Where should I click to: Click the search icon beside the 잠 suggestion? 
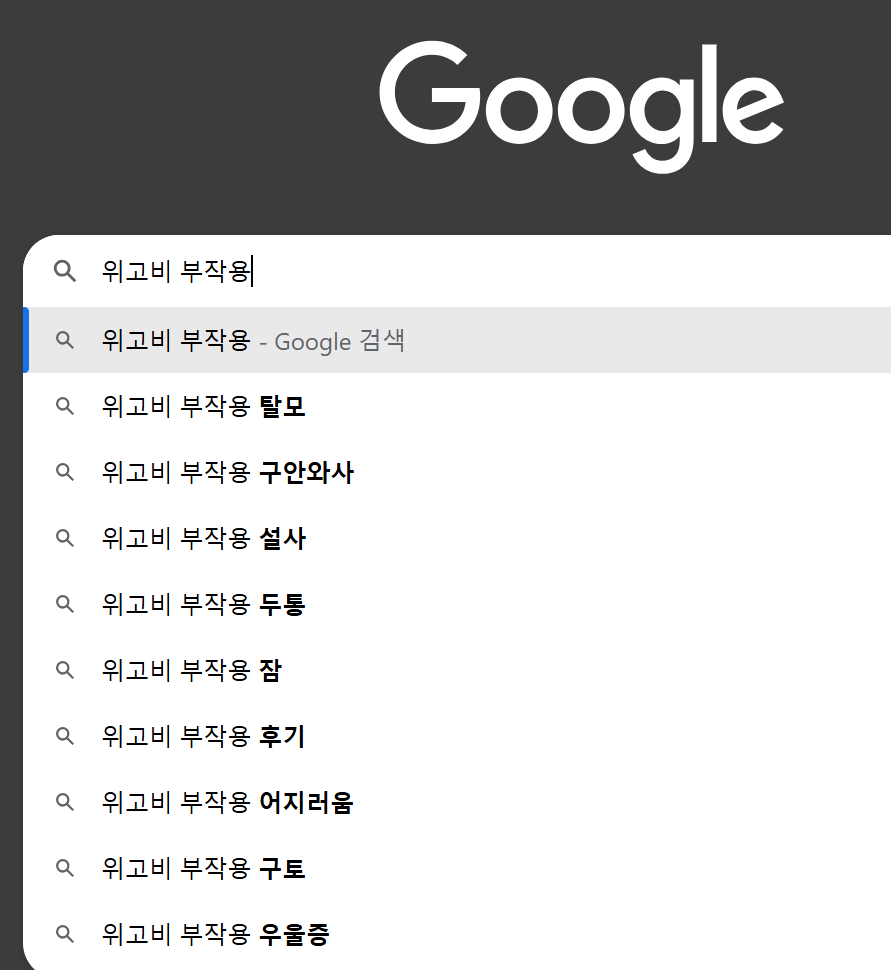tap(65, 670)
